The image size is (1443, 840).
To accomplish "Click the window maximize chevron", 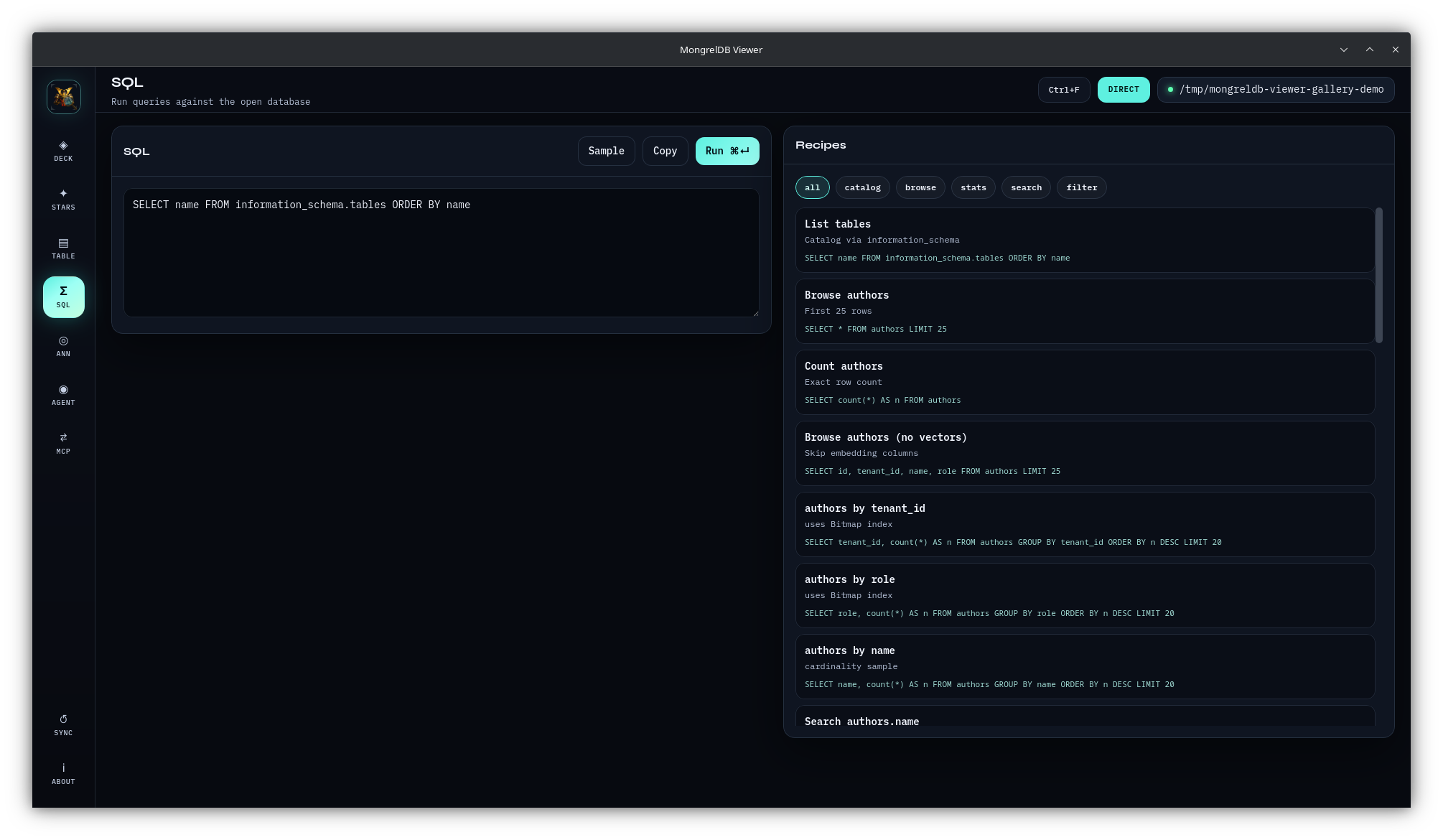I will tap(1369, 50).
